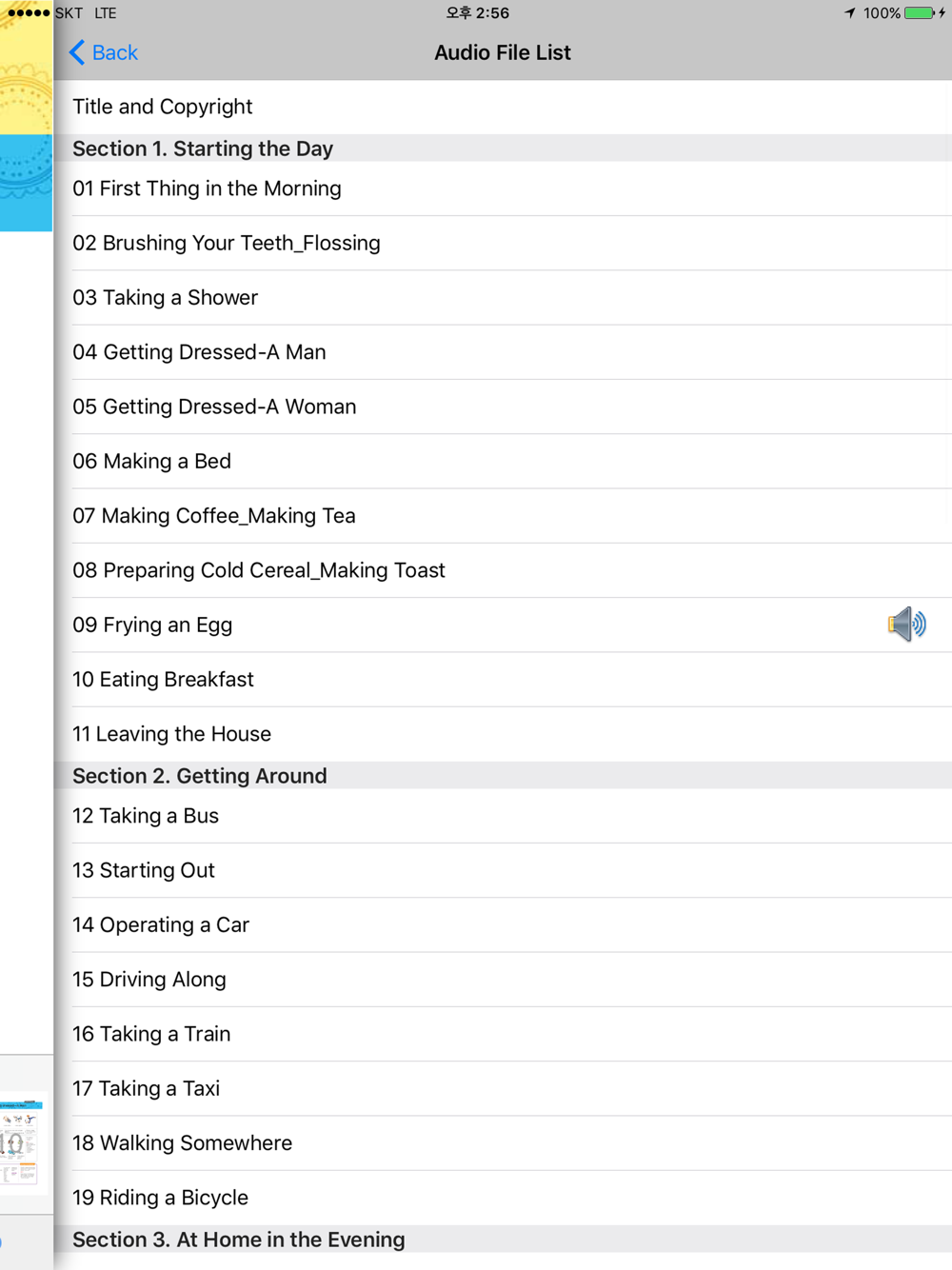Viewport: 952px width, 1270px height.
Task: Open Title and Copyright audio file
Action: click(503, 107)
